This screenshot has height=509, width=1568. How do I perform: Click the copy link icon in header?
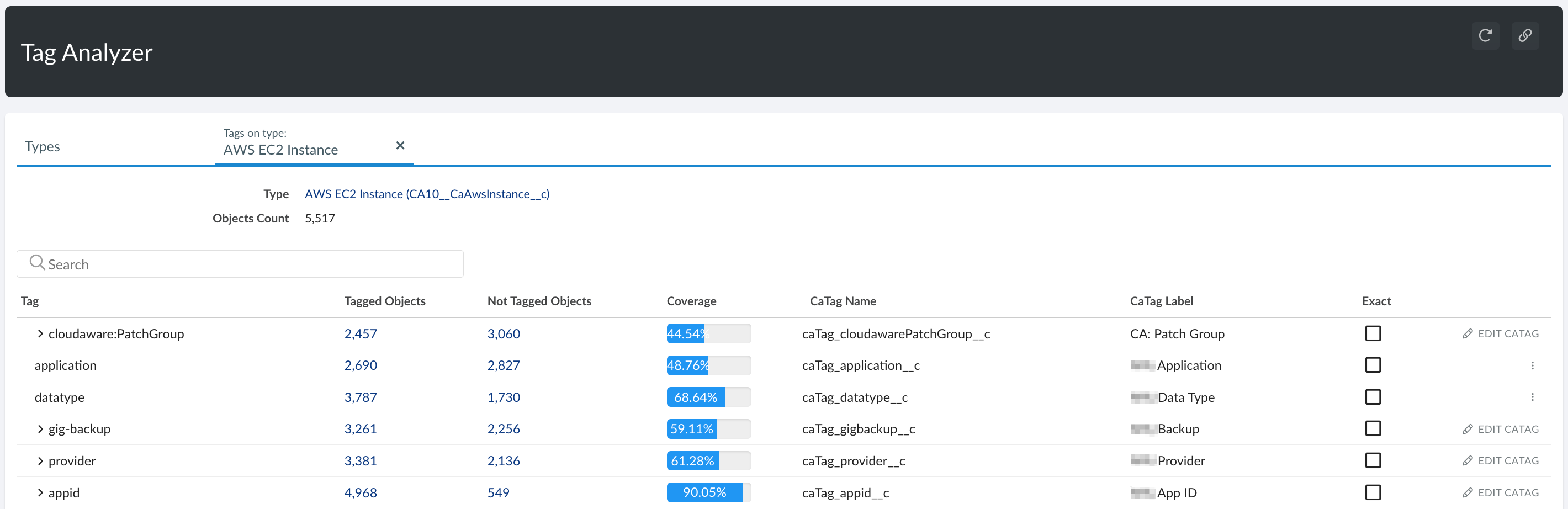coord(1525,35)
